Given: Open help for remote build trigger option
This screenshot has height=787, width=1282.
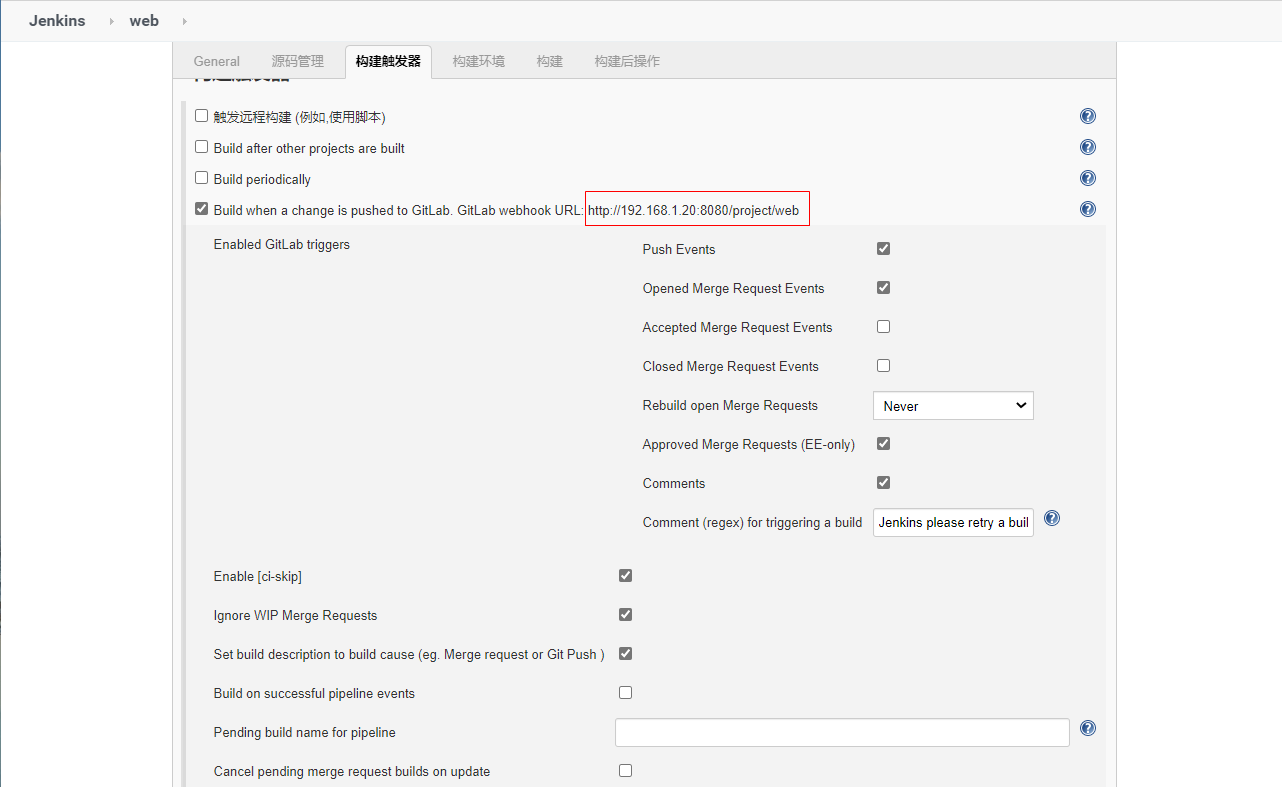Looking at the screenshot, I should [x=1088, y=116].
